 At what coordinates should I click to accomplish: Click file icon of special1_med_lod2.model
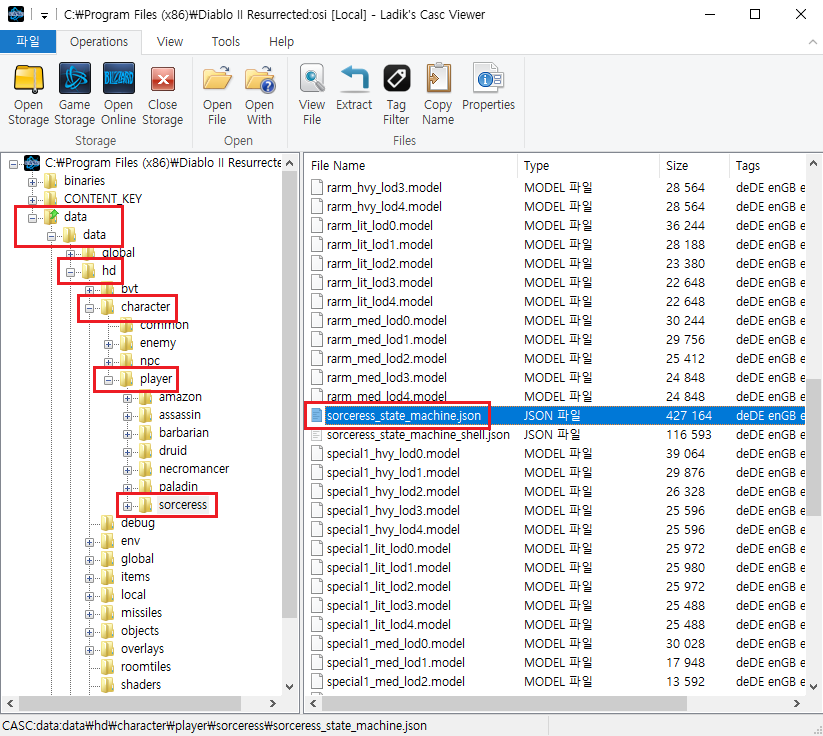(316, 681)
